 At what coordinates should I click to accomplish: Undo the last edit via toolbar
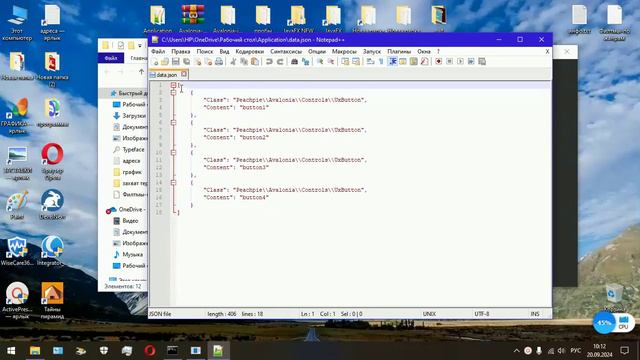tap(269, 62)
